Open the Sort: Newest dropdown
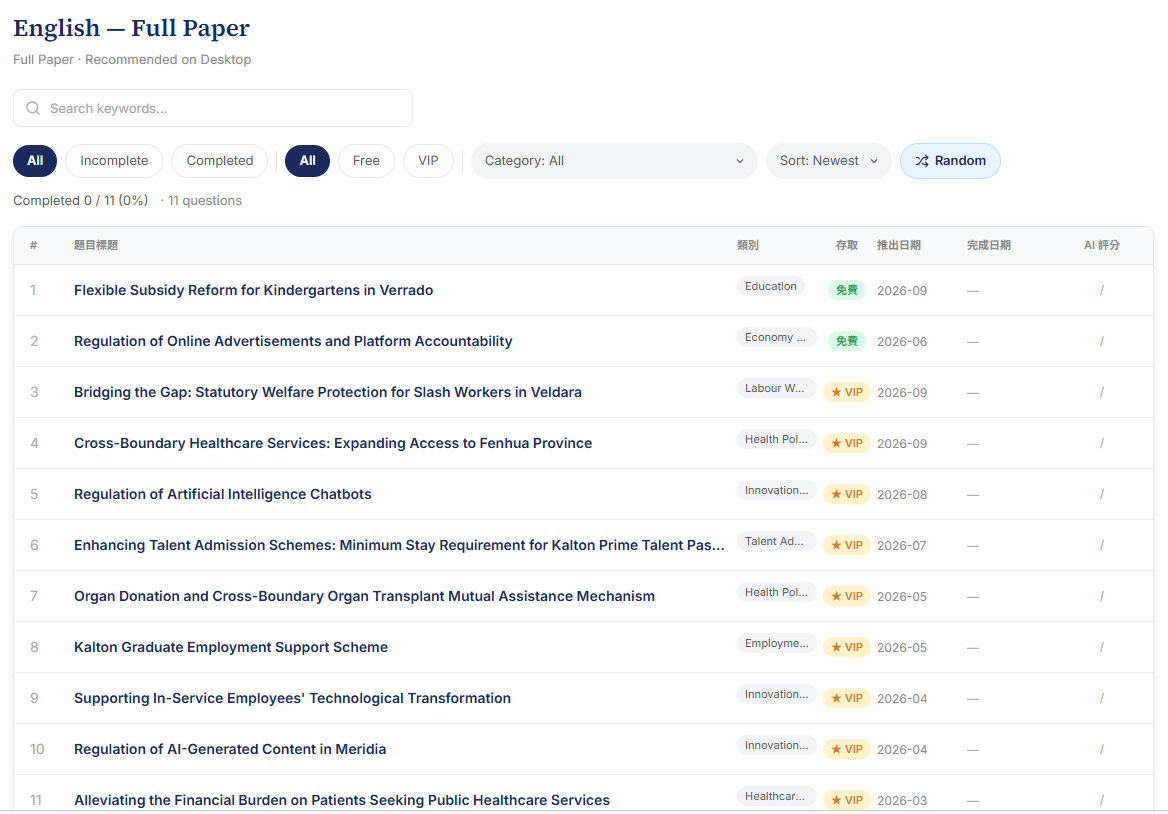Image resolution: width=1168 pixels, height=814 pixels. [x=829, y=161]
